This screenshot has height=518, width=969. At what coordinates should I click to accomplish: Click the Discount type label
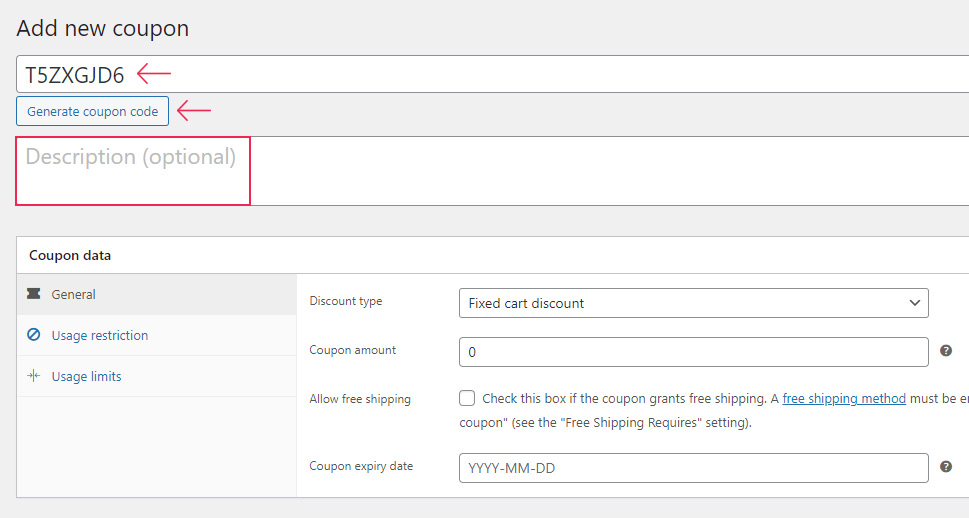click(346, 301)
